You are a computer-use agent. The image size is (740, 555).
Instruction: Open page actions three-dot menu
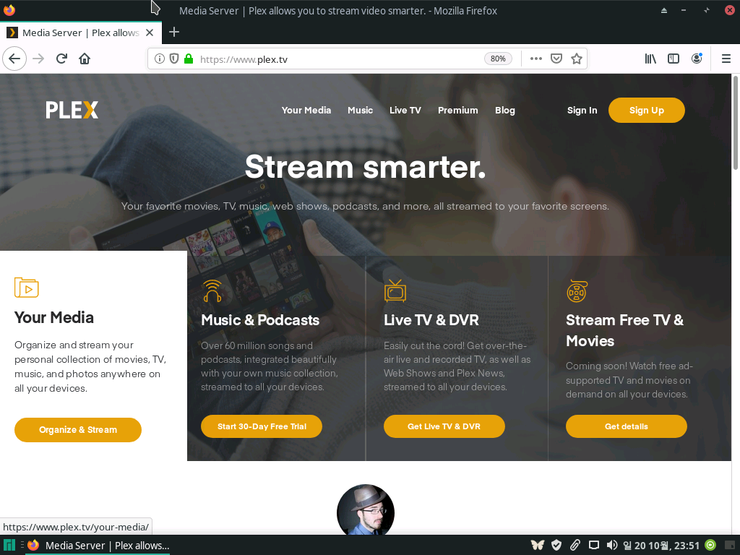pyautogui.click(x=536, y=59)
